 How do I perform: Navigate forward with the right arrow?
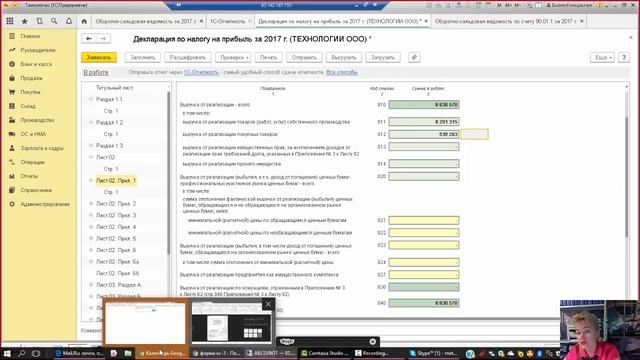[103, 38]
